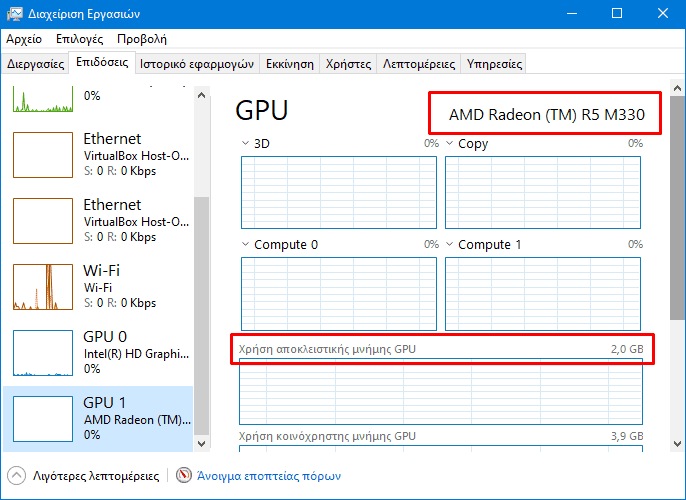Click the sidebar list scrollbar thumb
686x500 pixels.
(x=201, y=315)
